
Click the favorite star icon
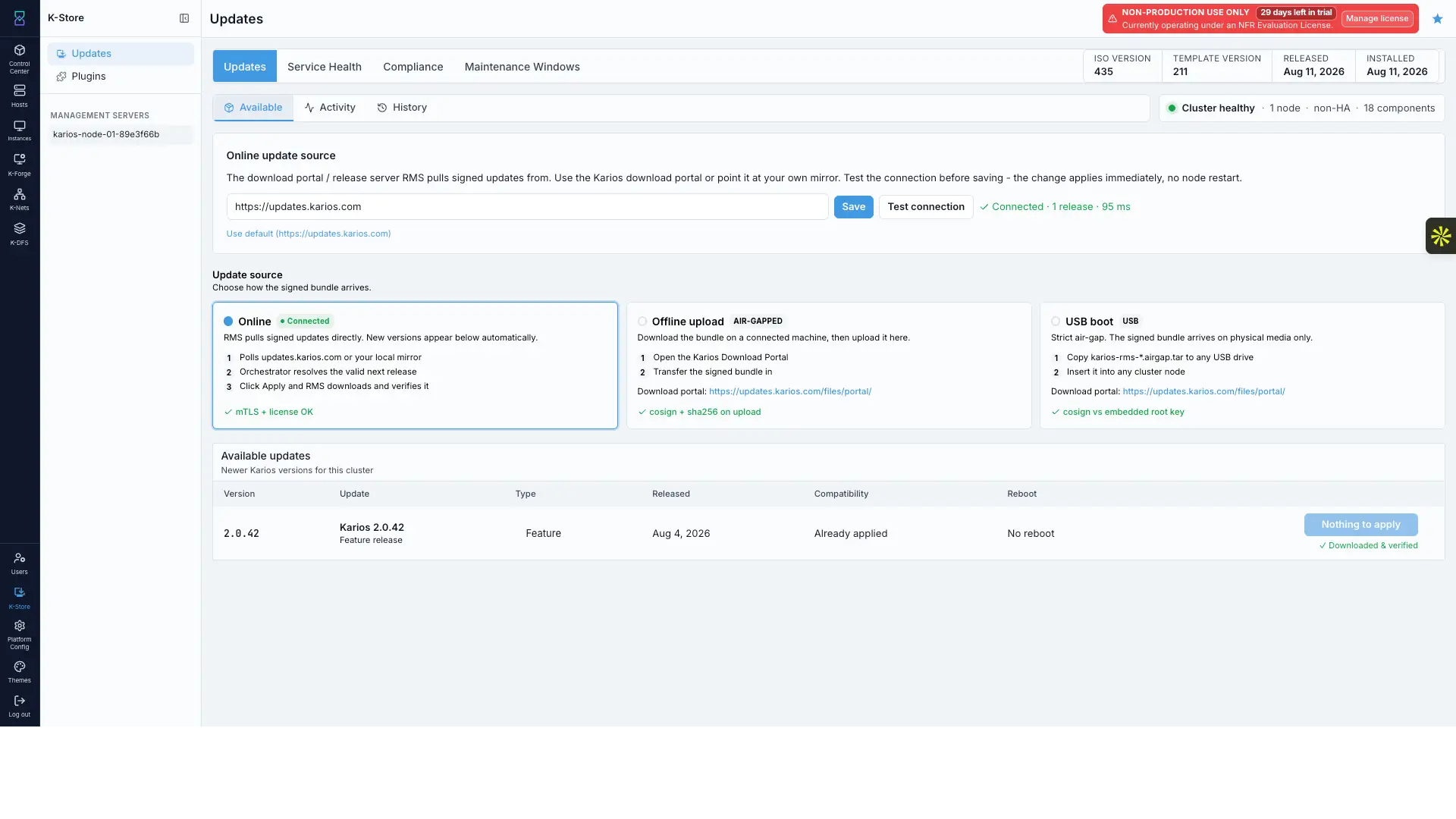coord(1438,19)
